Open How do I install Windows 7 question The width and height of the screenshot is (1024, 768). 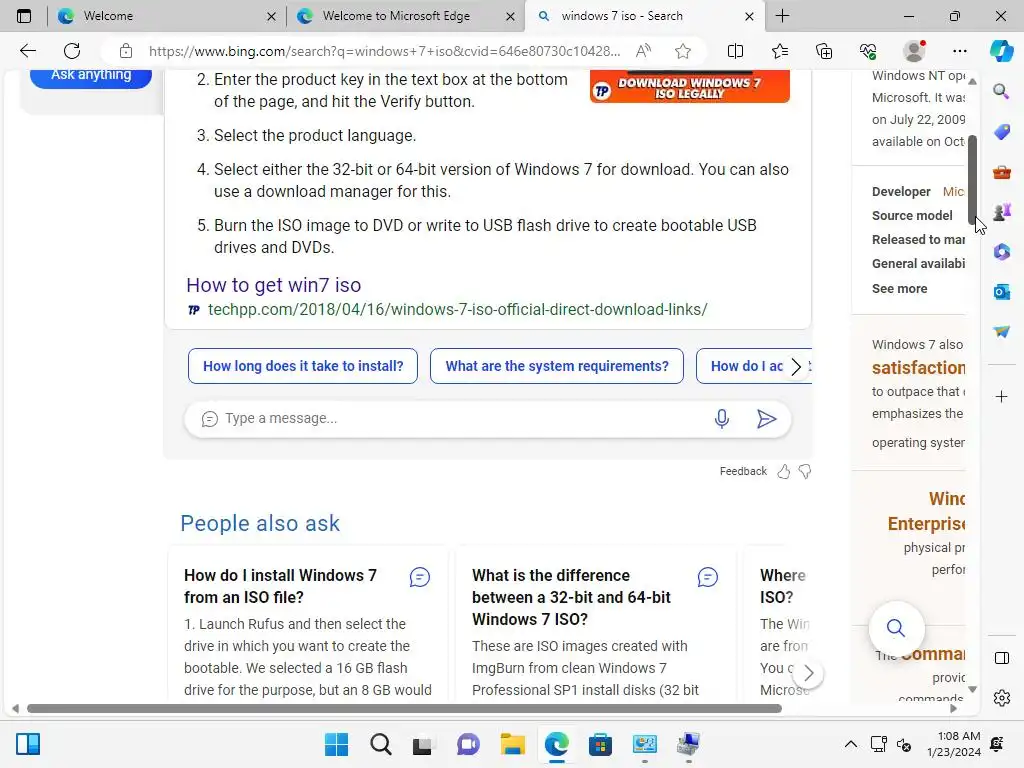pos(280,586)
